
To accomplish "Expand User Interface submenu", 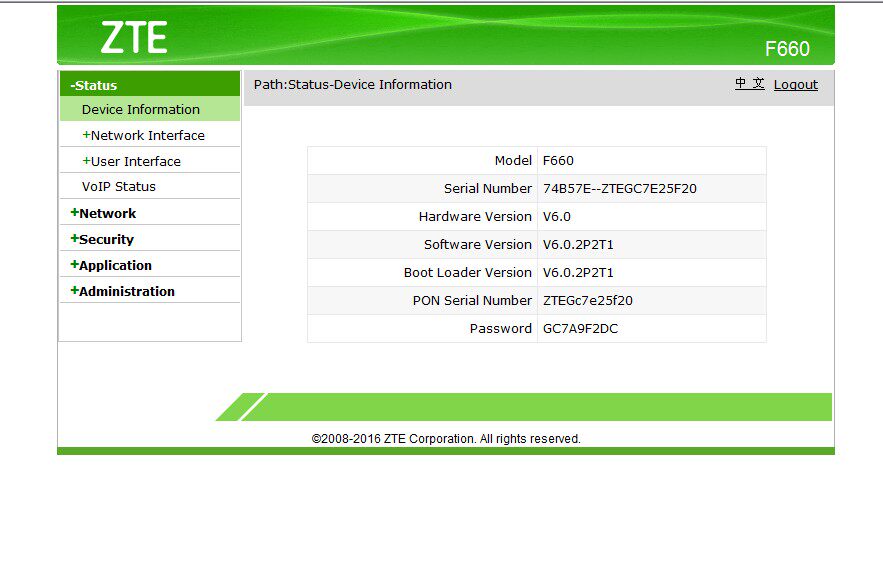I will (x=132, y=161).
